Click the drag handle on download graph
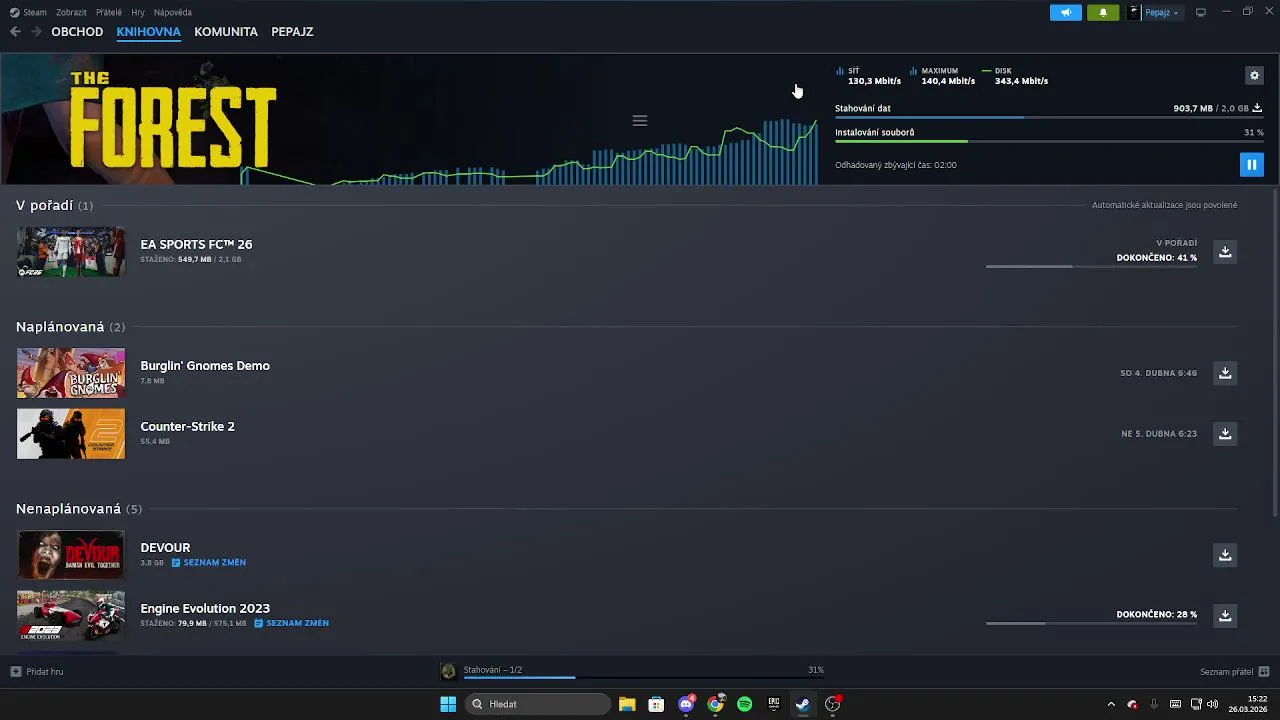The height and width of the screenshot is (720, 1280). [640, 120]
